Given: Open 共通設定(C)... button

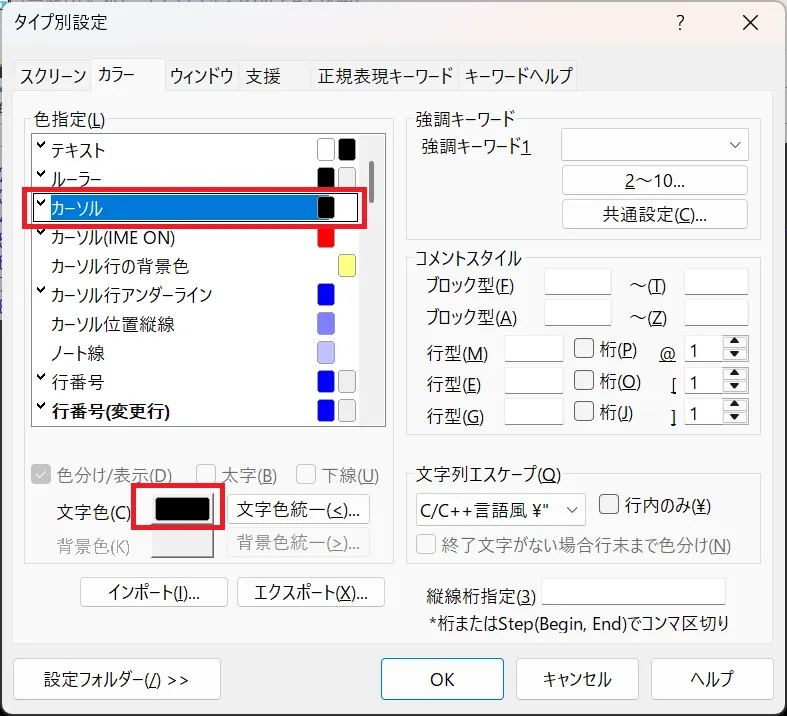Looking at the screenshot, I should pos(654,214).
